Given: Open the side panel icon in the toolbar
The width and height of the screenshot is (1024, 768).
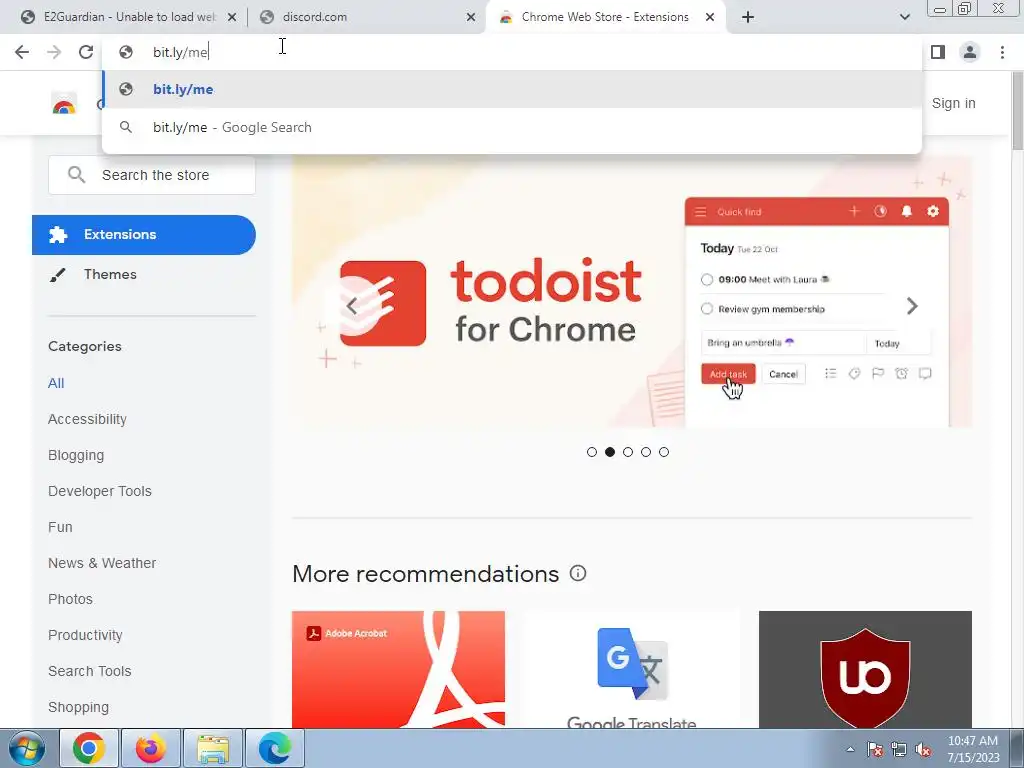Looking at the screenshot, I should pyautogui.click(x=938, y=52).
